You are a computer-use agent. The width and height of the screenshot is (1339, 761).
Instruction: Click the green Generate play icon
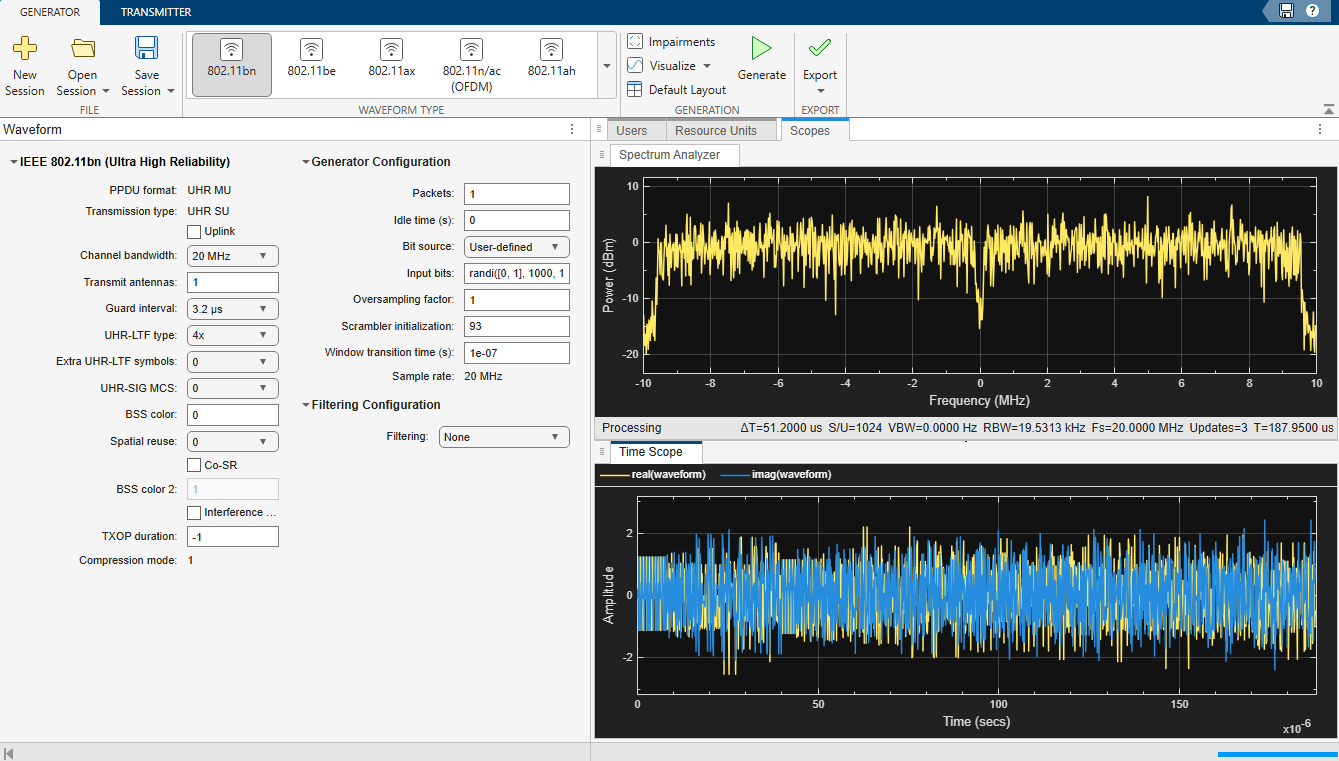pyautogui.click(x=762, y=48)
